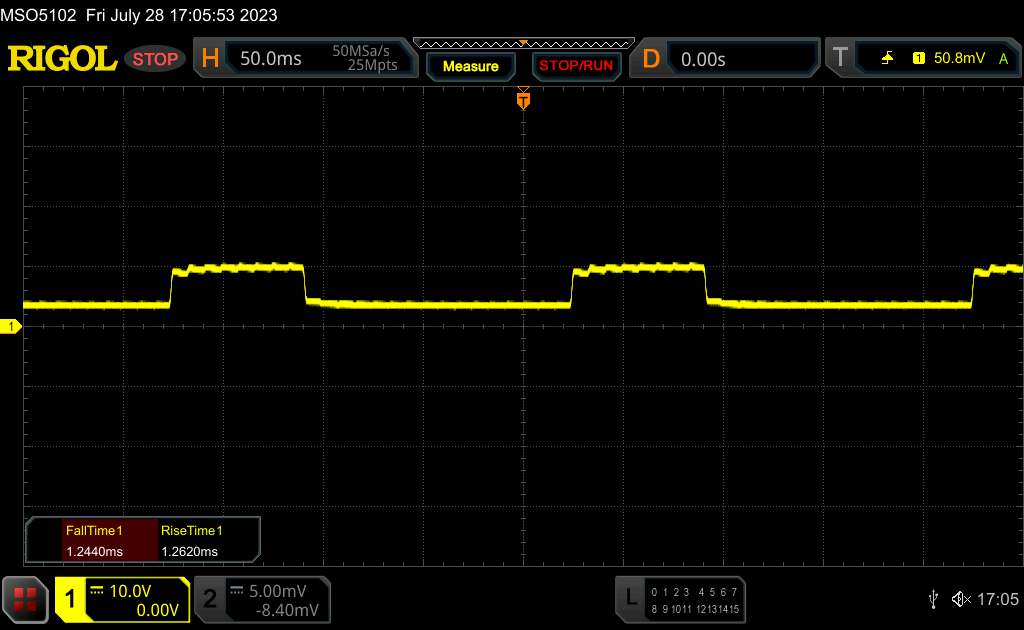Click the waveform memory position bar
The width and height of the screenshot is (1024, 630).
(x=524, y=44)
